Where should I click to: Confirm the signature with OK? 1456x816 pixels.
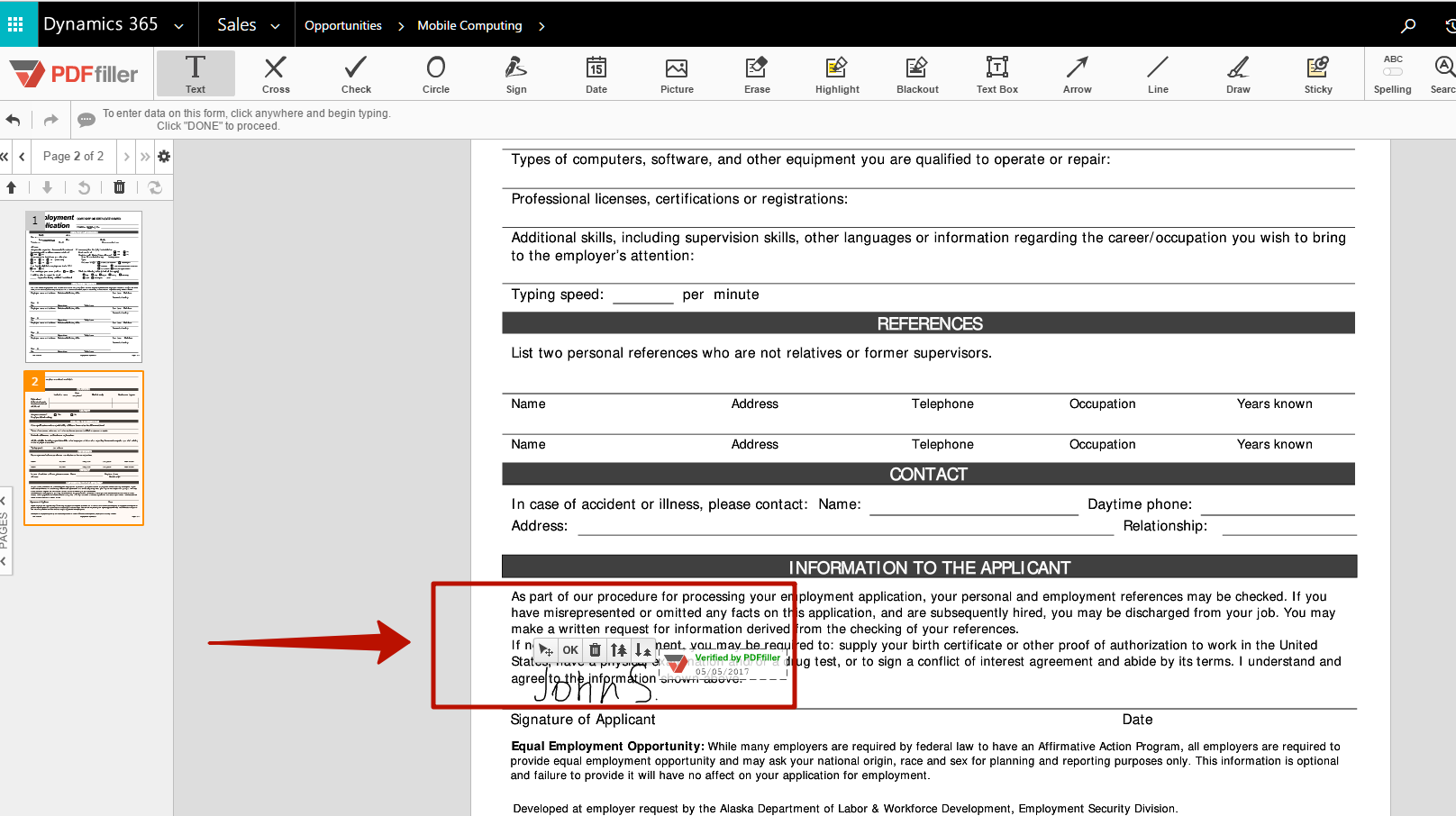pyautogui.click(x=570, y=649)
